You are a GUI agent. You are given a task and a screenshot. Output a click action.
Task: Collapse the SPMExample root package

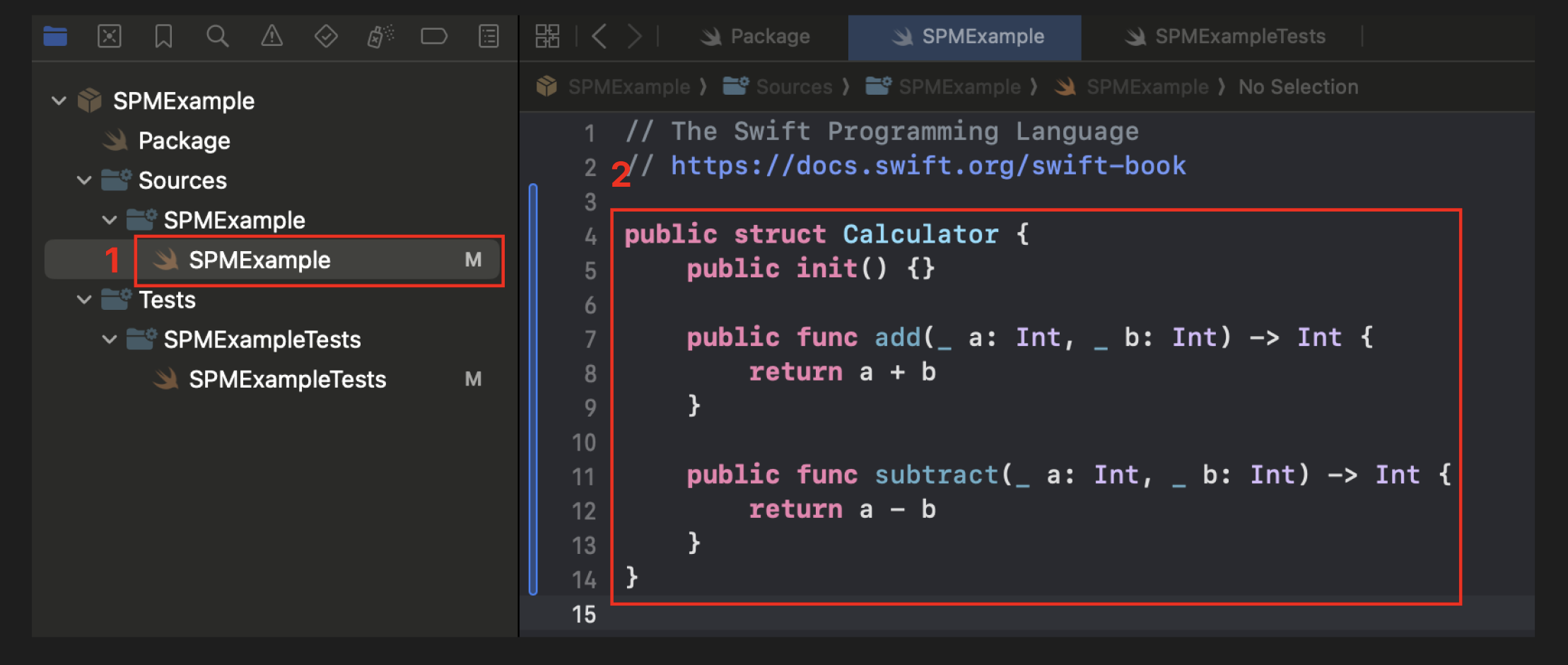point(59,100)
